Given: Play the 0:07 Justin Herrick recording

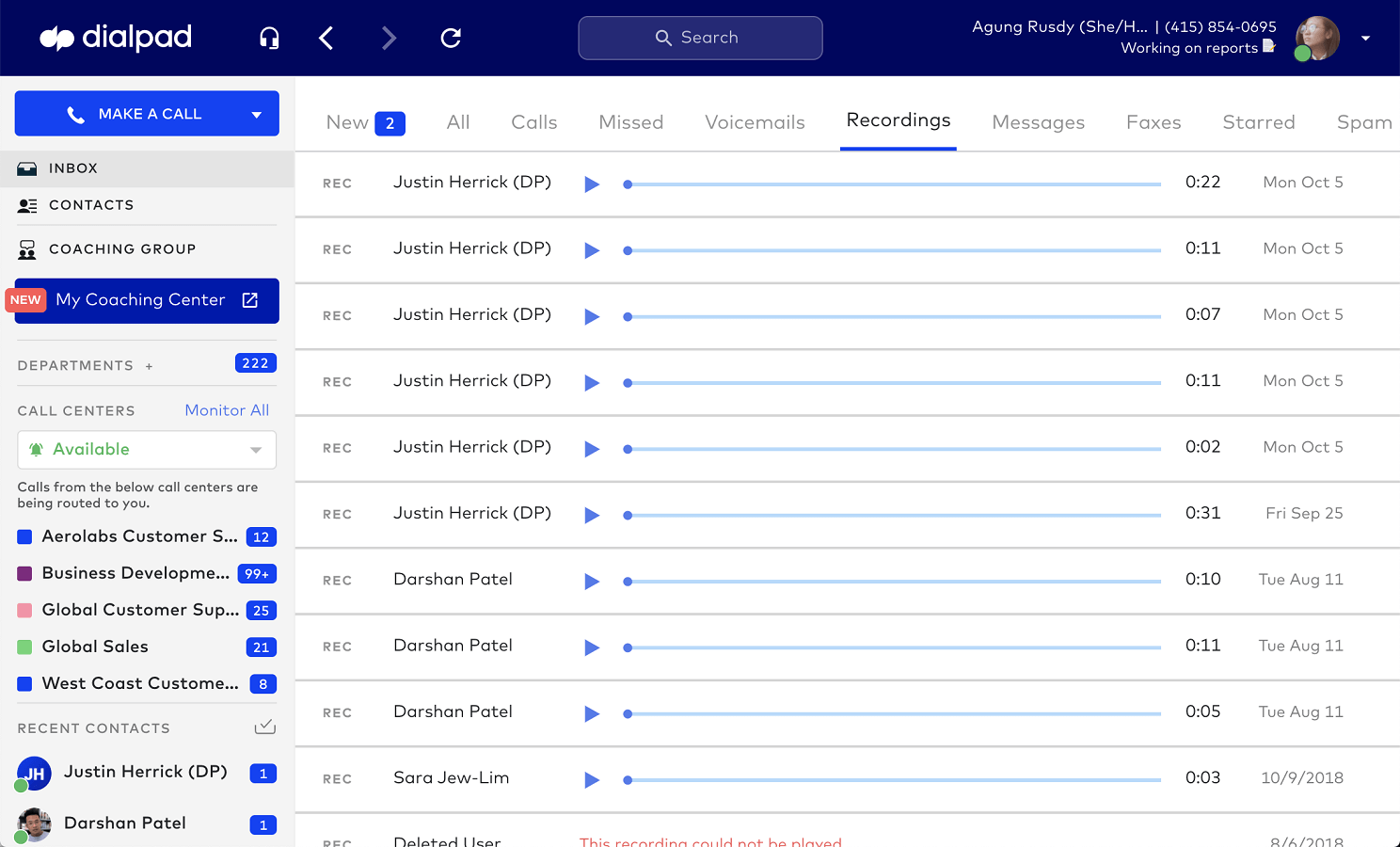Looking at the screenshot, I should pyautogui.click(x=592, y=316).
